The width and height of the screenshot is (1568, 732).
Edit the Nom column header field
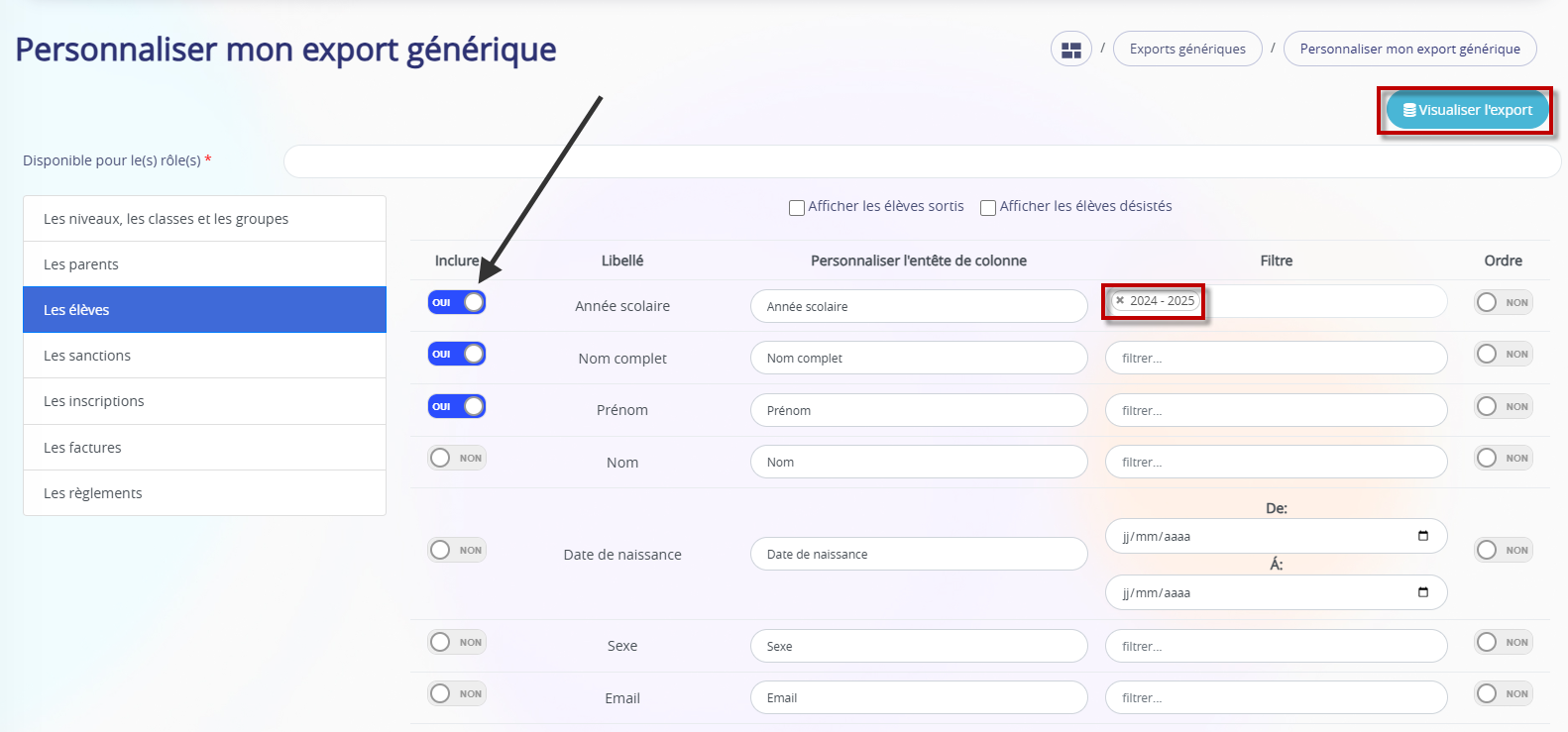click(x=919, y=462)
